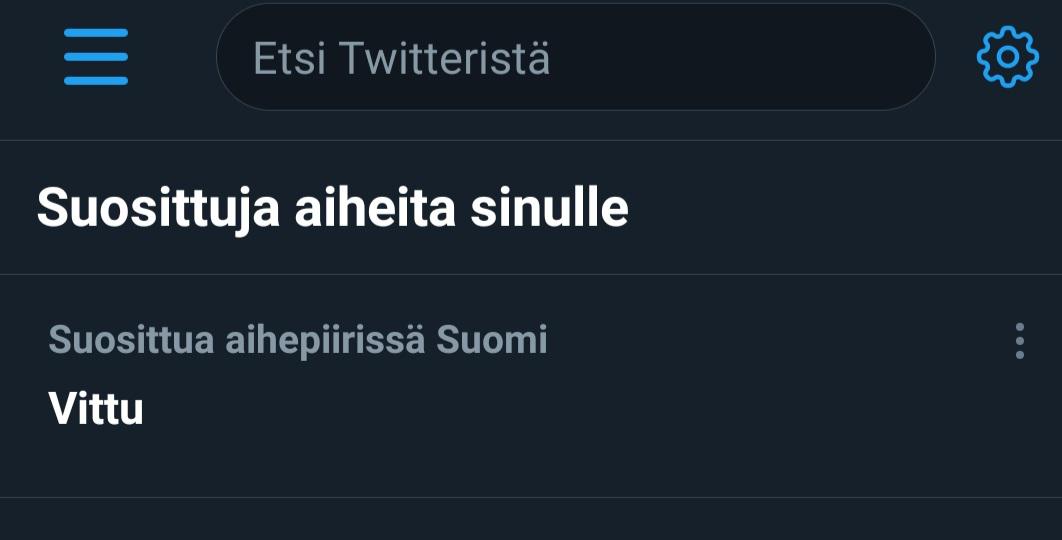View tweets about Vittu
Screen dimensions: 1062x540
95,408
